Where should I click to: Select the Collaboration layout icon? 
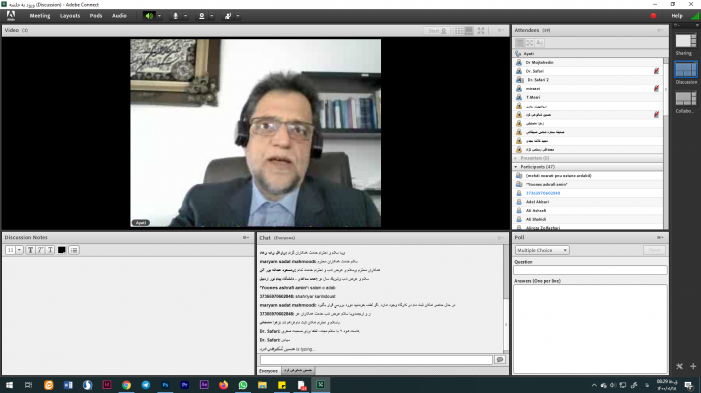click(x=685, y=98)
